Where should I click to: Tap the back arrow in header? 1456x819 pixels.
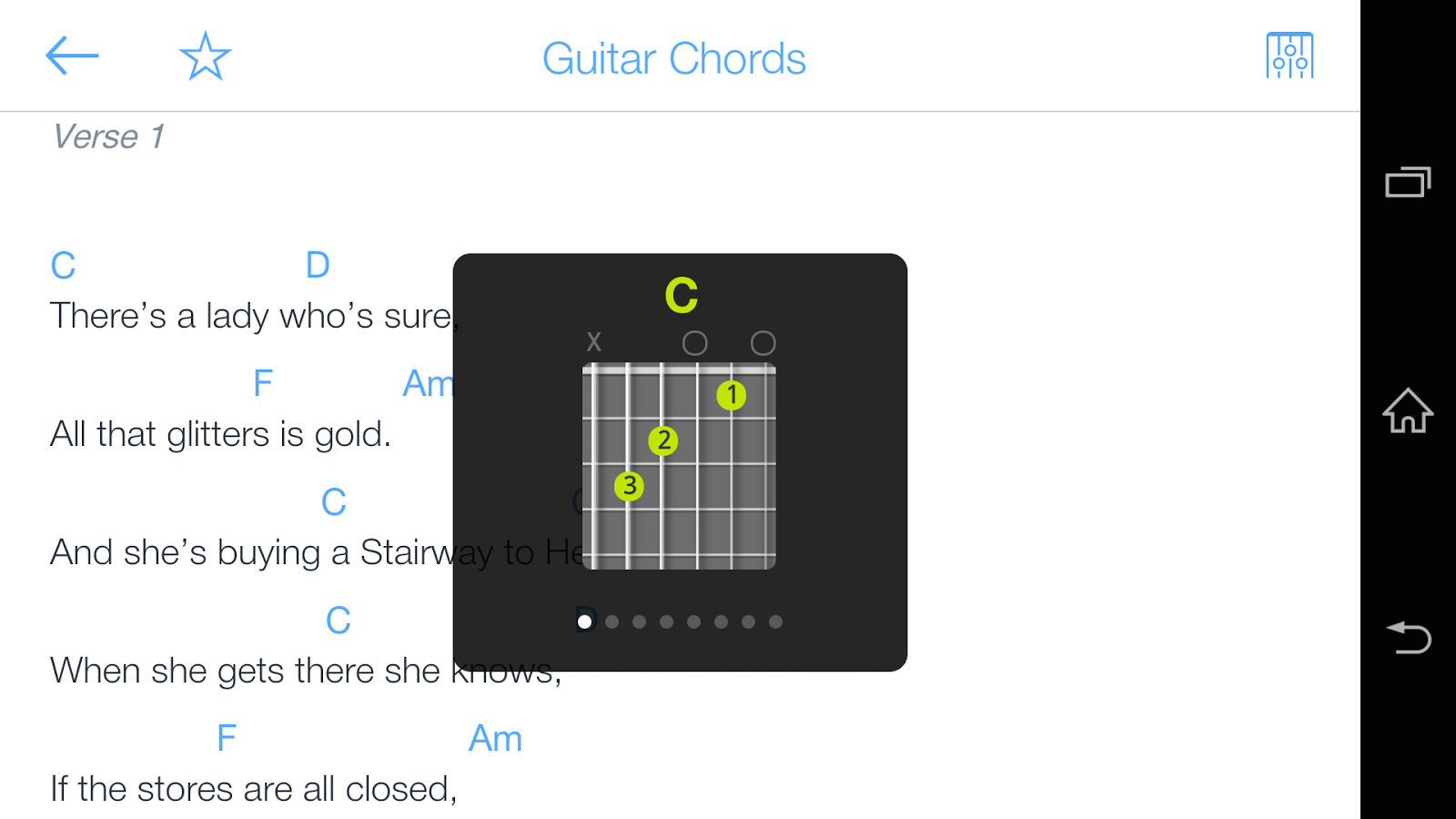[72, 56]
